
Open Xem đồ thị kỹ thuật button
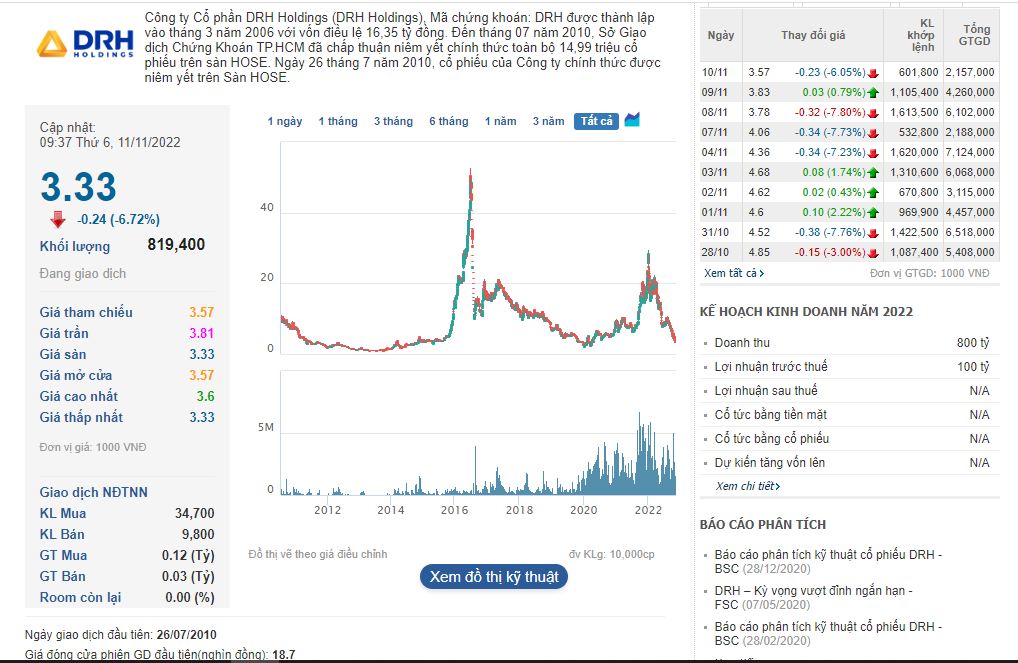(494, 577)
